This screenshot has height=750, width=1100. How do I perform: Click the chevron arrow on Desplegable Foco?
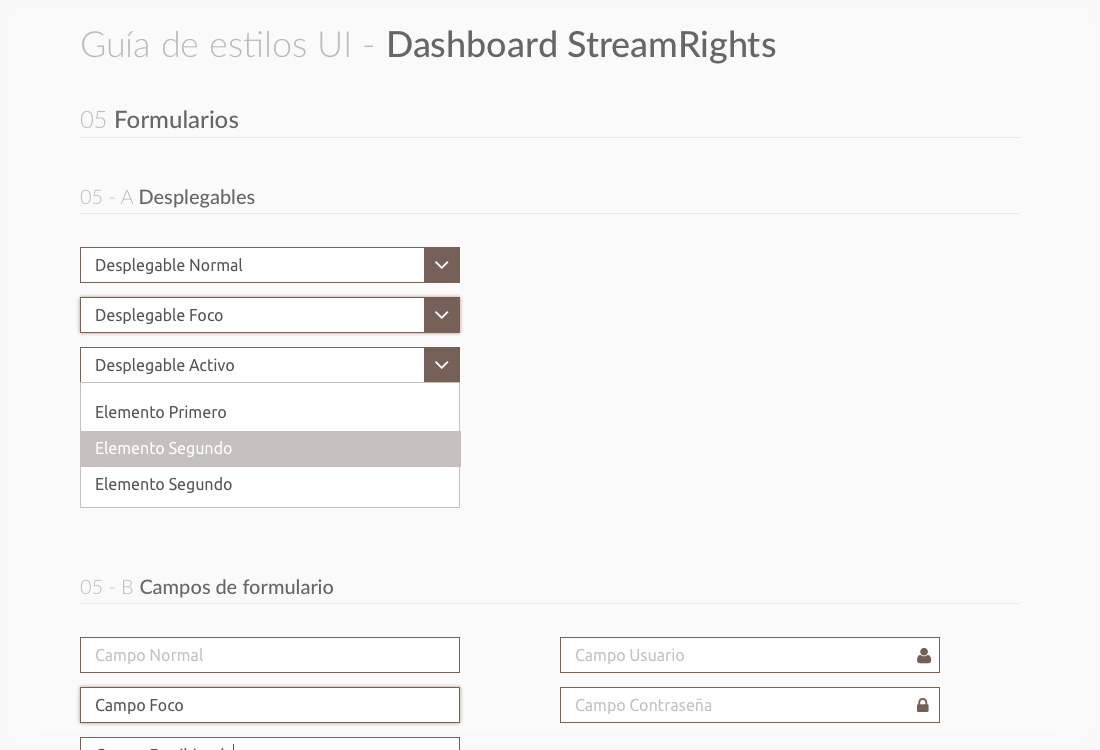click(441, 315)
